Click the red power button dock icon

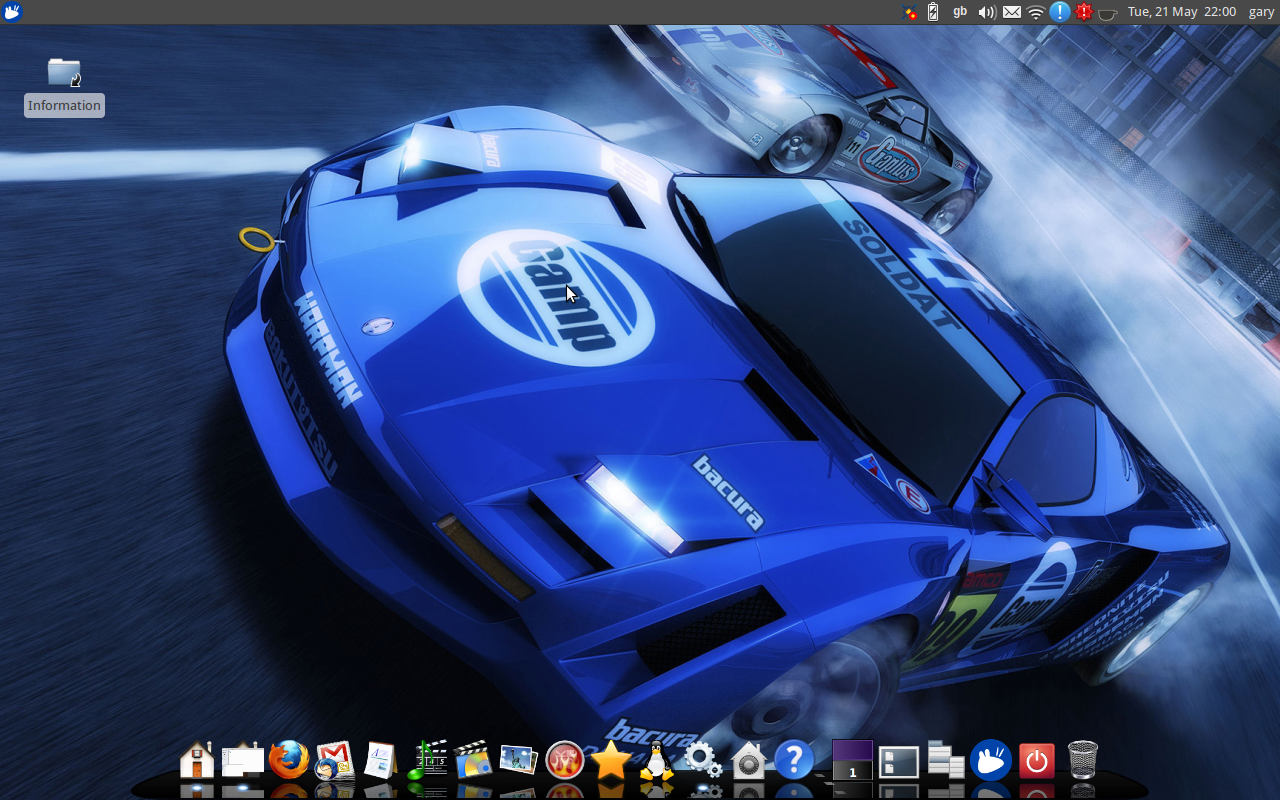(x=1037, y=761)
